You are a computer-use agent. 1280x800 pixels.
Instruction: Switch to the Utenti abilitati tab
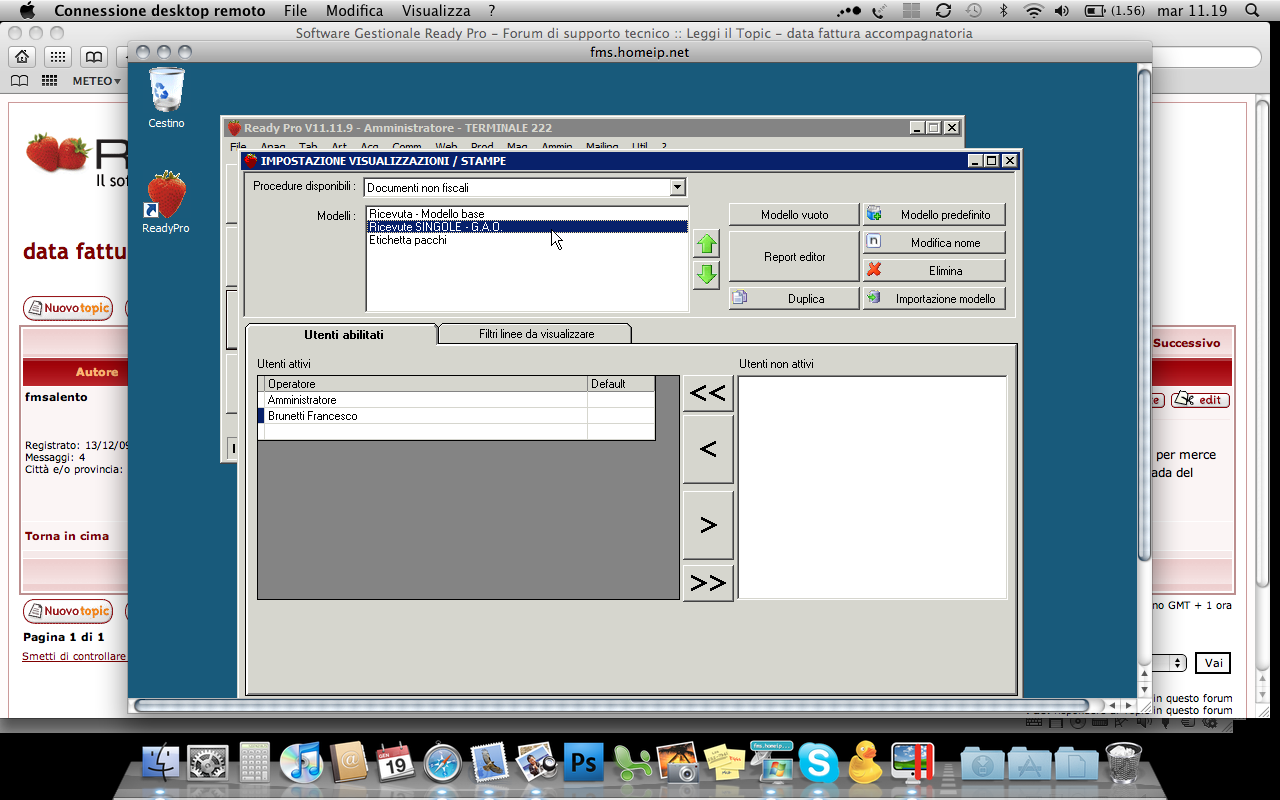coord(343,334)
